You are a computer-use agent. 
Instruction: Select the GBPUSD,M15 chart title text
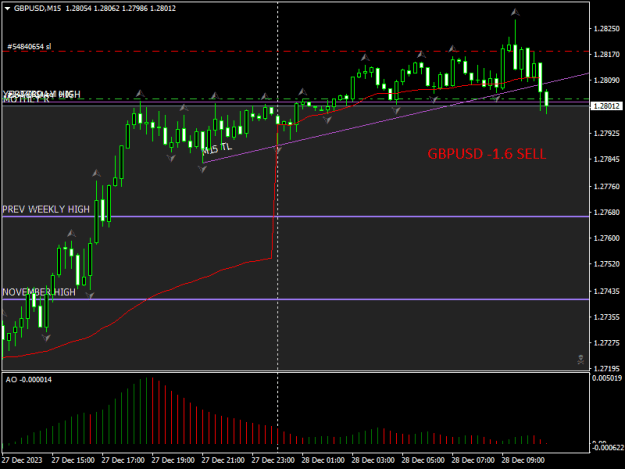37,8
